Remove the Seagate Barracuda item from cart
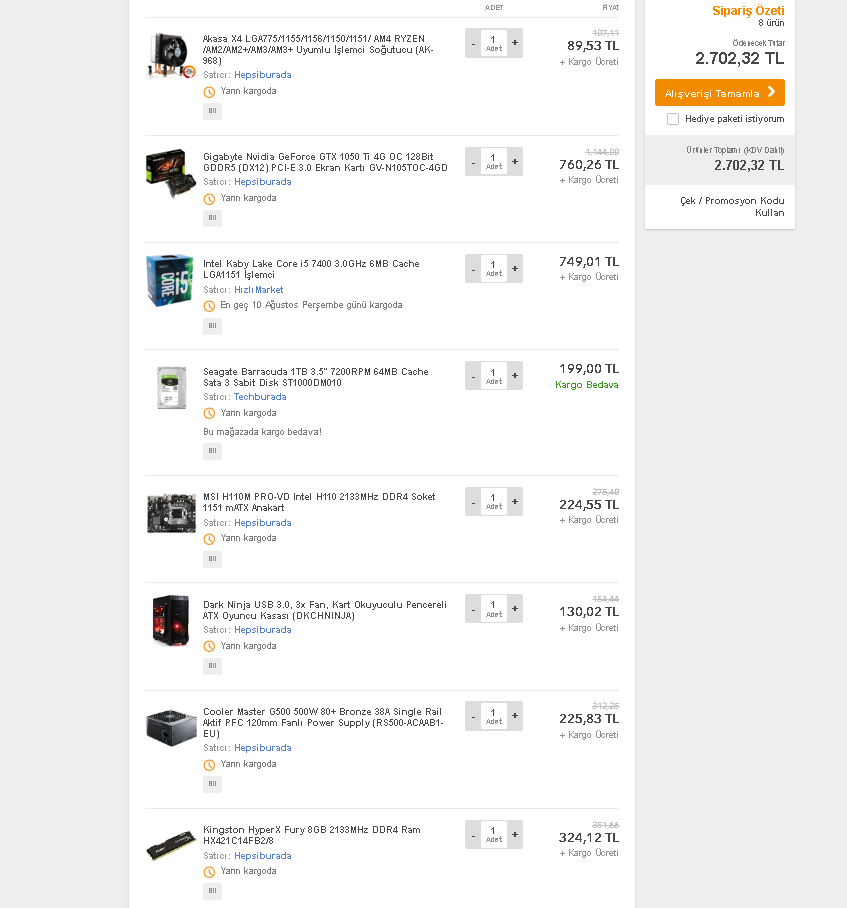This screenshot has height=908, width=847. (212, 451)
